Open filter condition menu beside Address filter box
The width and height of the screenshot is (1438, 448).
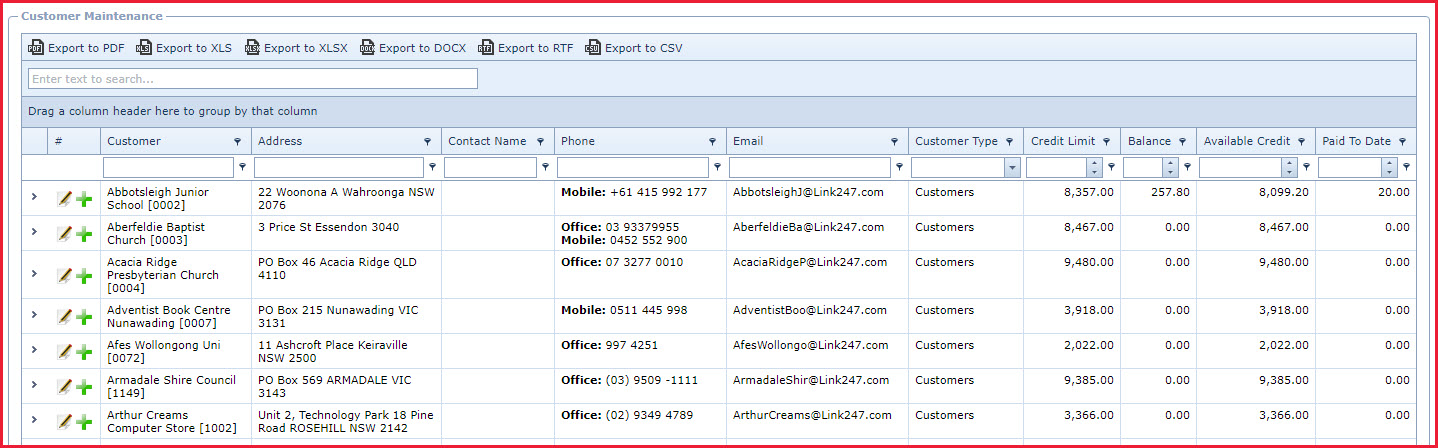(x=432, y=167)
